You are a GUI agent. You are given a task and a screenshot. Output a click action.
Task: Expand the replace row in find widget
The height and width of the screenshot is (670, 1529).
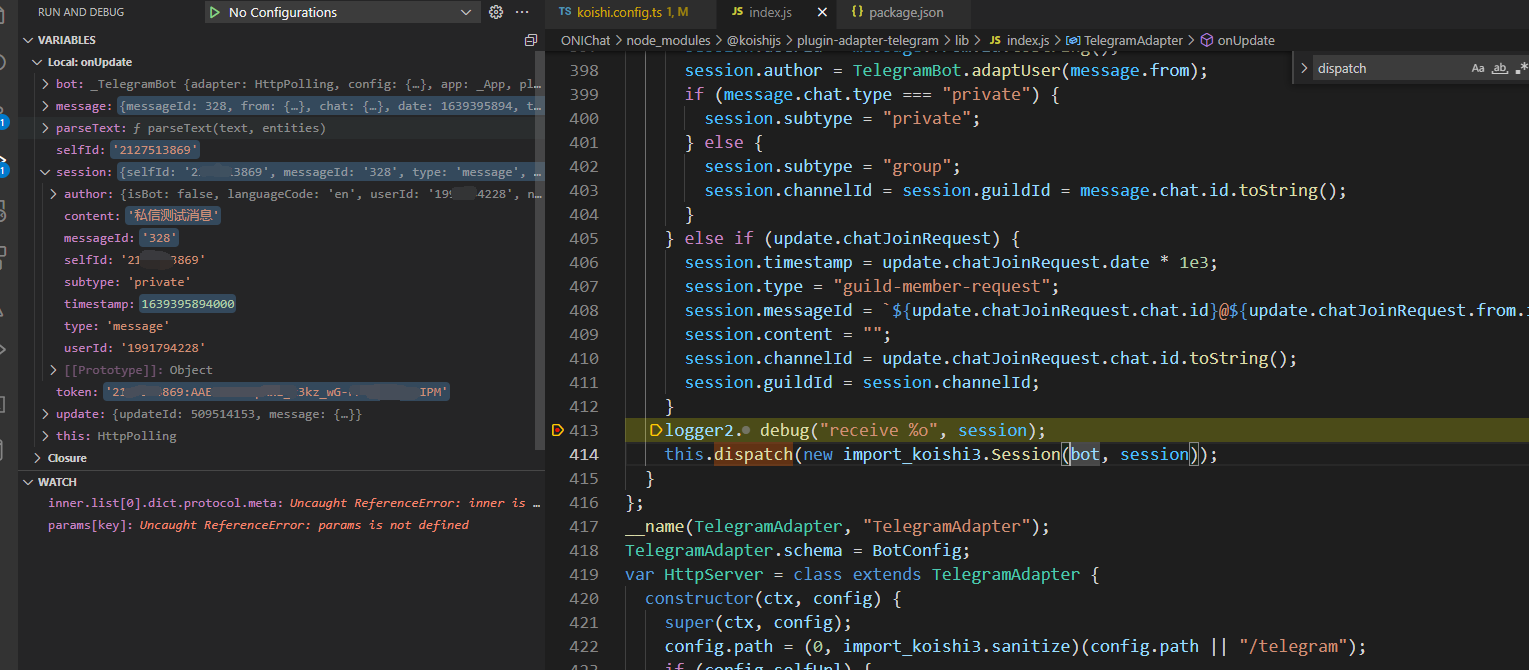coord(1304,68)
